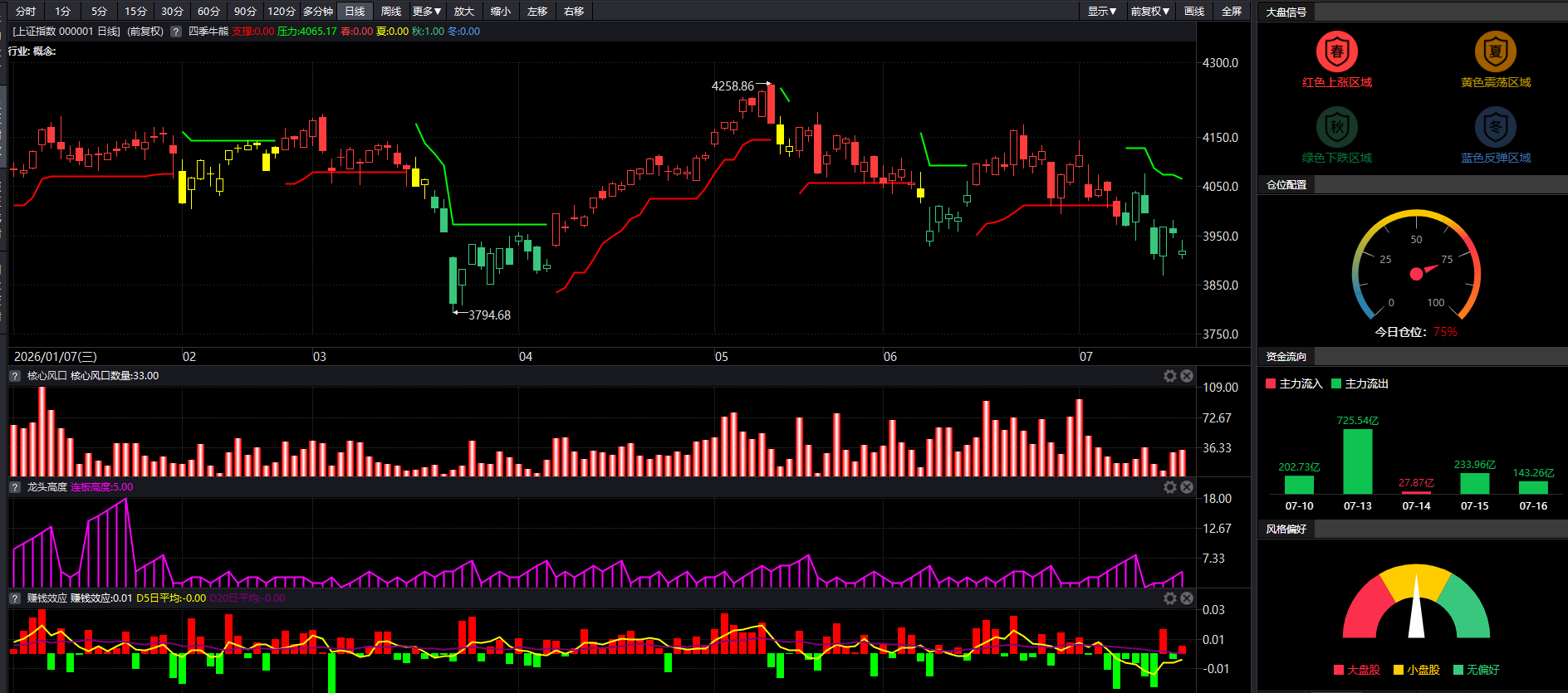Click the red 大盘股 legend swatch

(1338, 670)
